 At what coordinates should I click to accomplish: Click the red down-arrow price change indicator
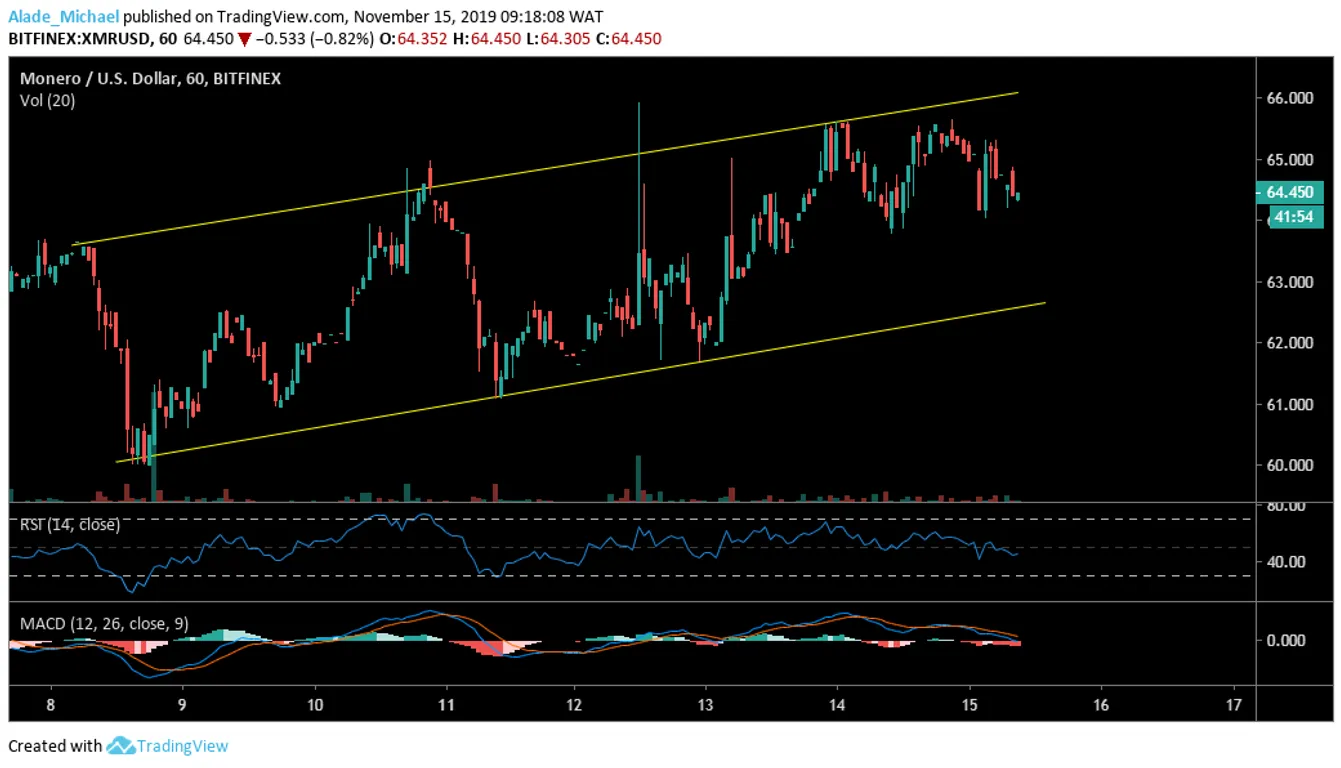[244, 39]
